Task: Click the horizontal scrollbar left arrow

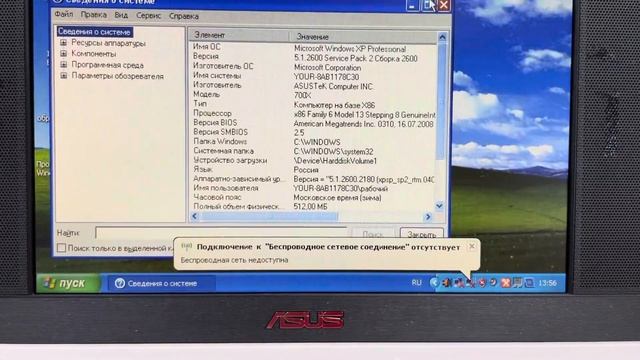Action: coord(194,216)
